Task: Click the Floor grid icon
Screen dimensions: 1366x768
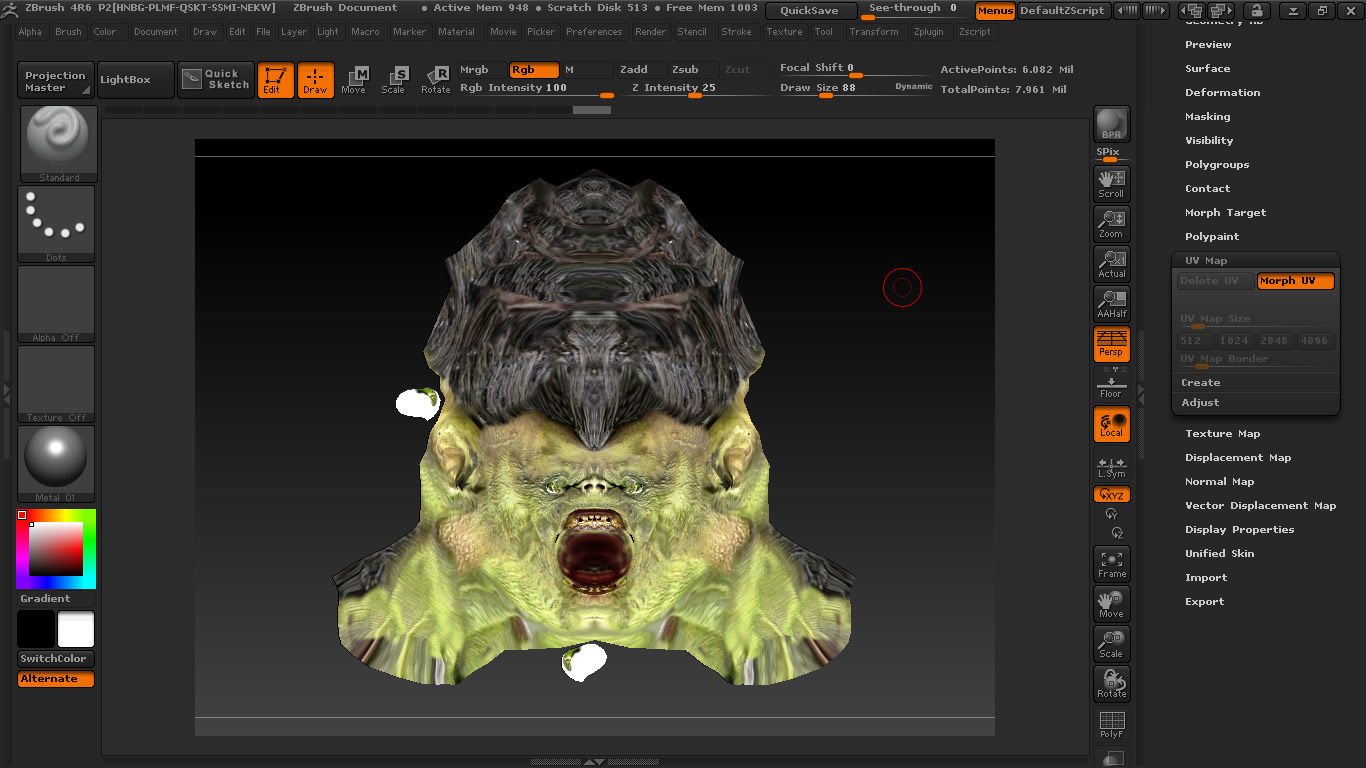Action: pyautogui.click(x=1111, y=385)
